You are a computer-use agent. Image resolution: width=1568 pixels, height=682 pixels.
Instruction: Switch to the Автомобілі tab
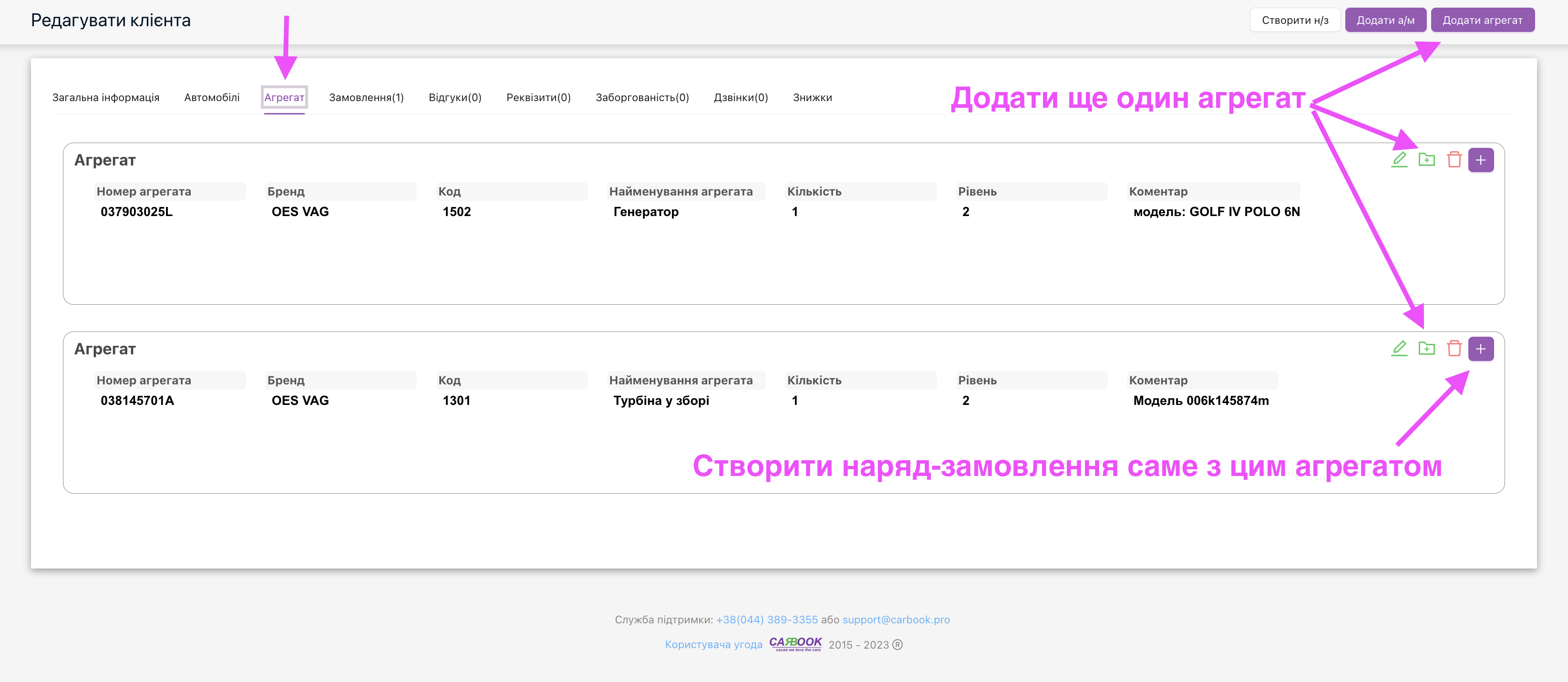pos(212,97)
